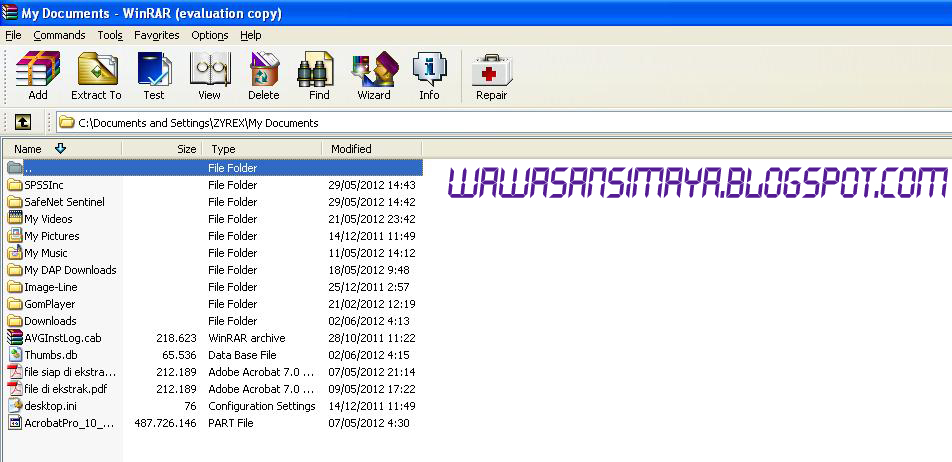
Task: Click size 65.536 of Thumbs.db
Action: click(x=180, y=355)
